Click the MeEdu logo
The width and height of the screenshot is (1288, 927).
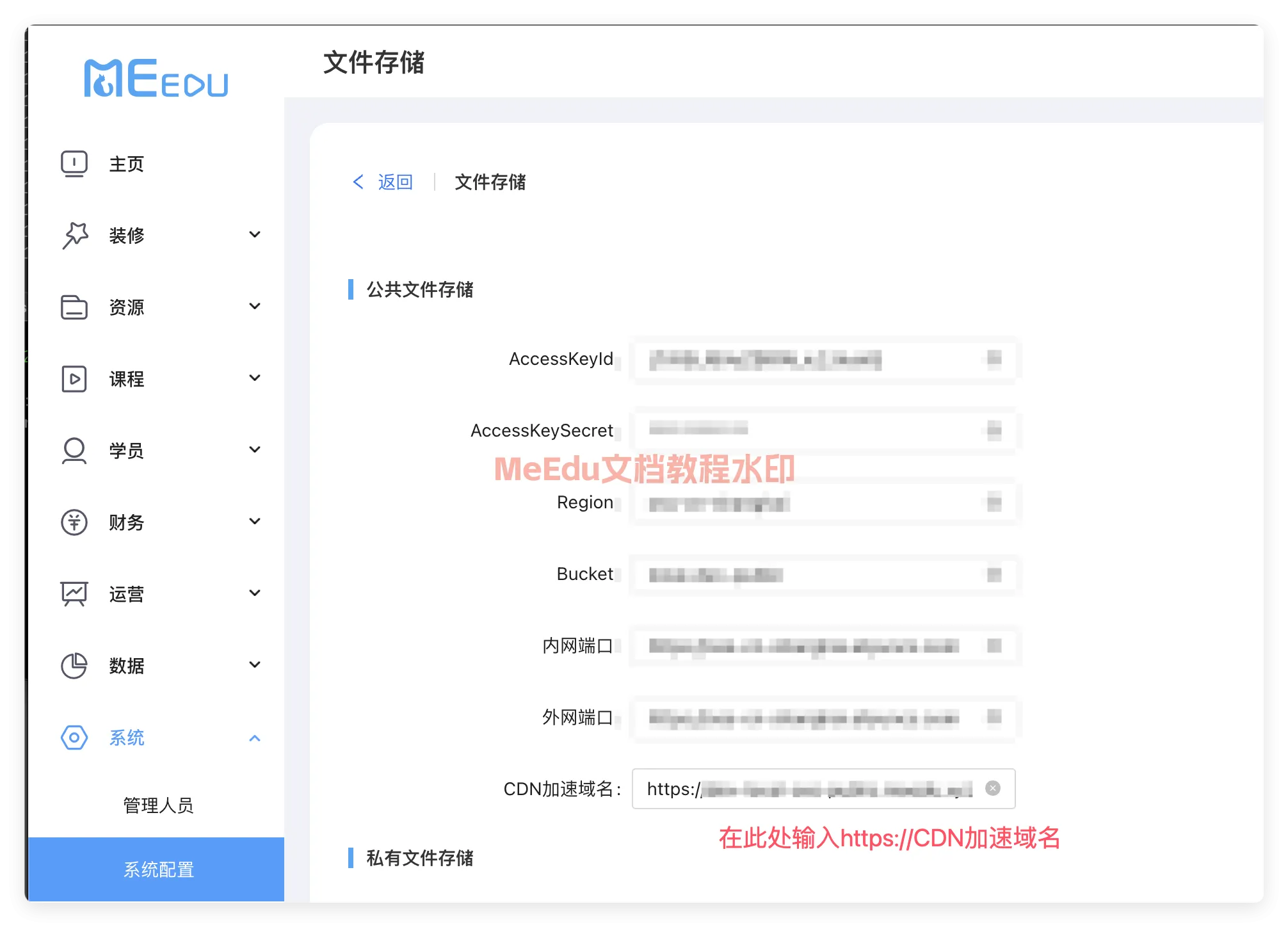156,78
